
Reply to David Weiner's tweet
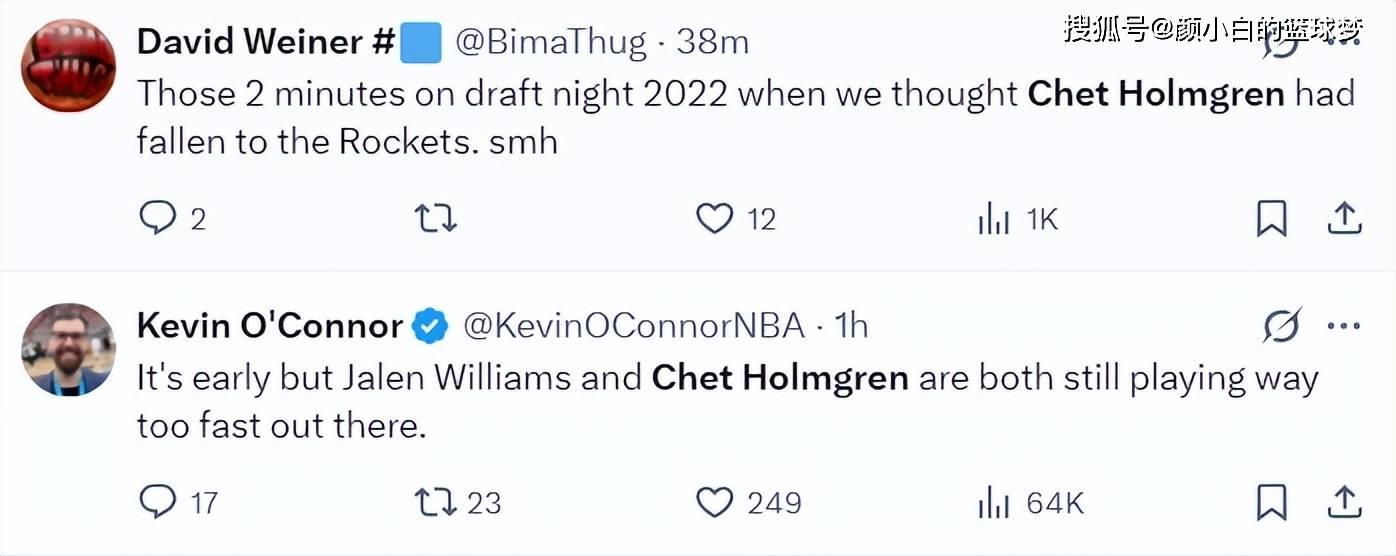pos(157,218)
